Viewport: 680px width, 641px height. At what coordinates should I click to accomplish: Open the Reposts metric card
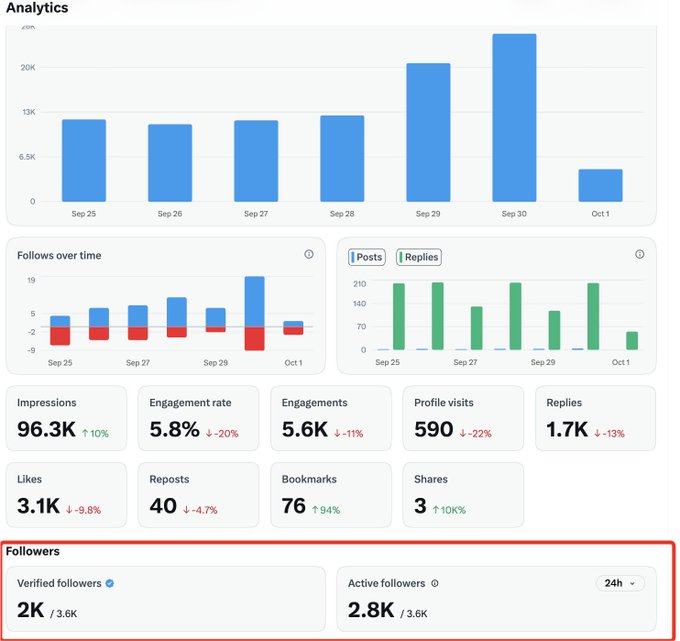coord(199,495)
